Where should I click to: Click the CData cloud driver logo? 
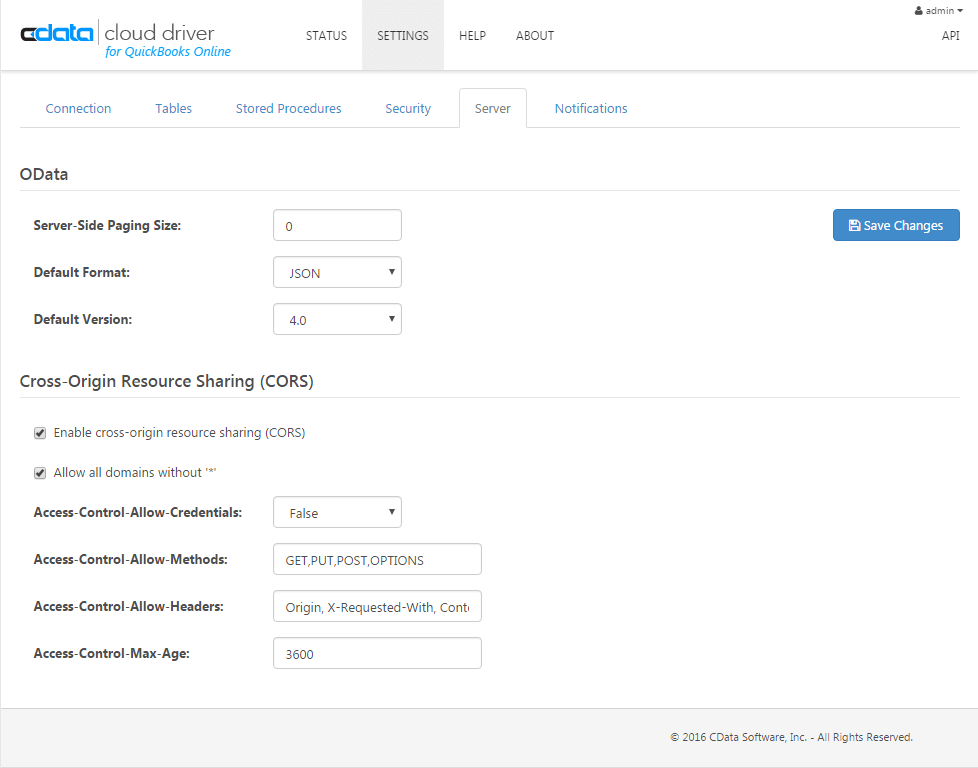tap(125, 40)
